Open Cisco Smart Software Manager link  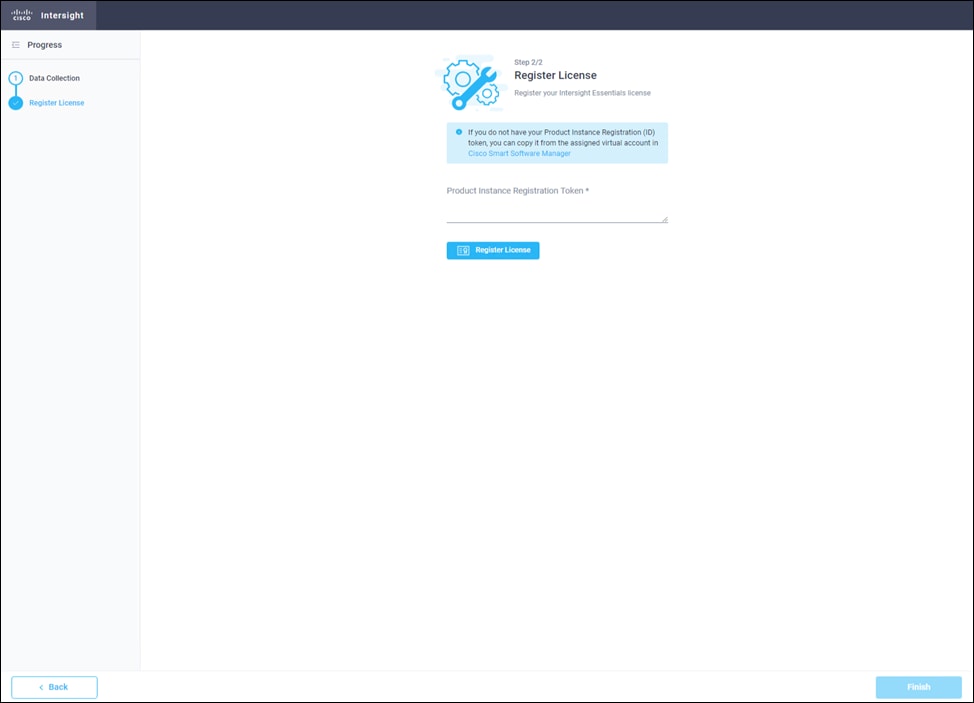[x=519, y=153]
